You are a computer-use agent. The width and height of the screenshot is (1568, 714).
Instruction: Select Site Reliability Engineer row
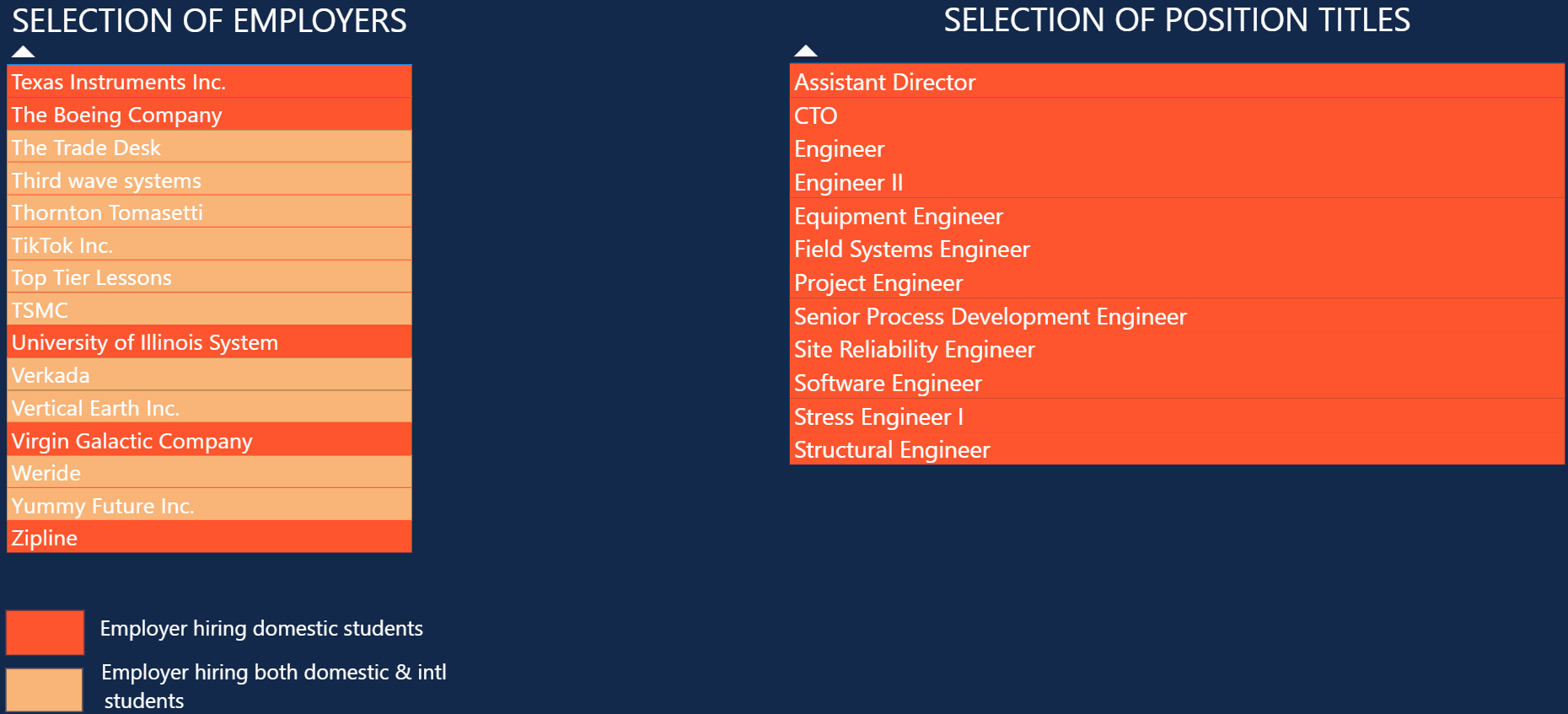coord(1177,350)
